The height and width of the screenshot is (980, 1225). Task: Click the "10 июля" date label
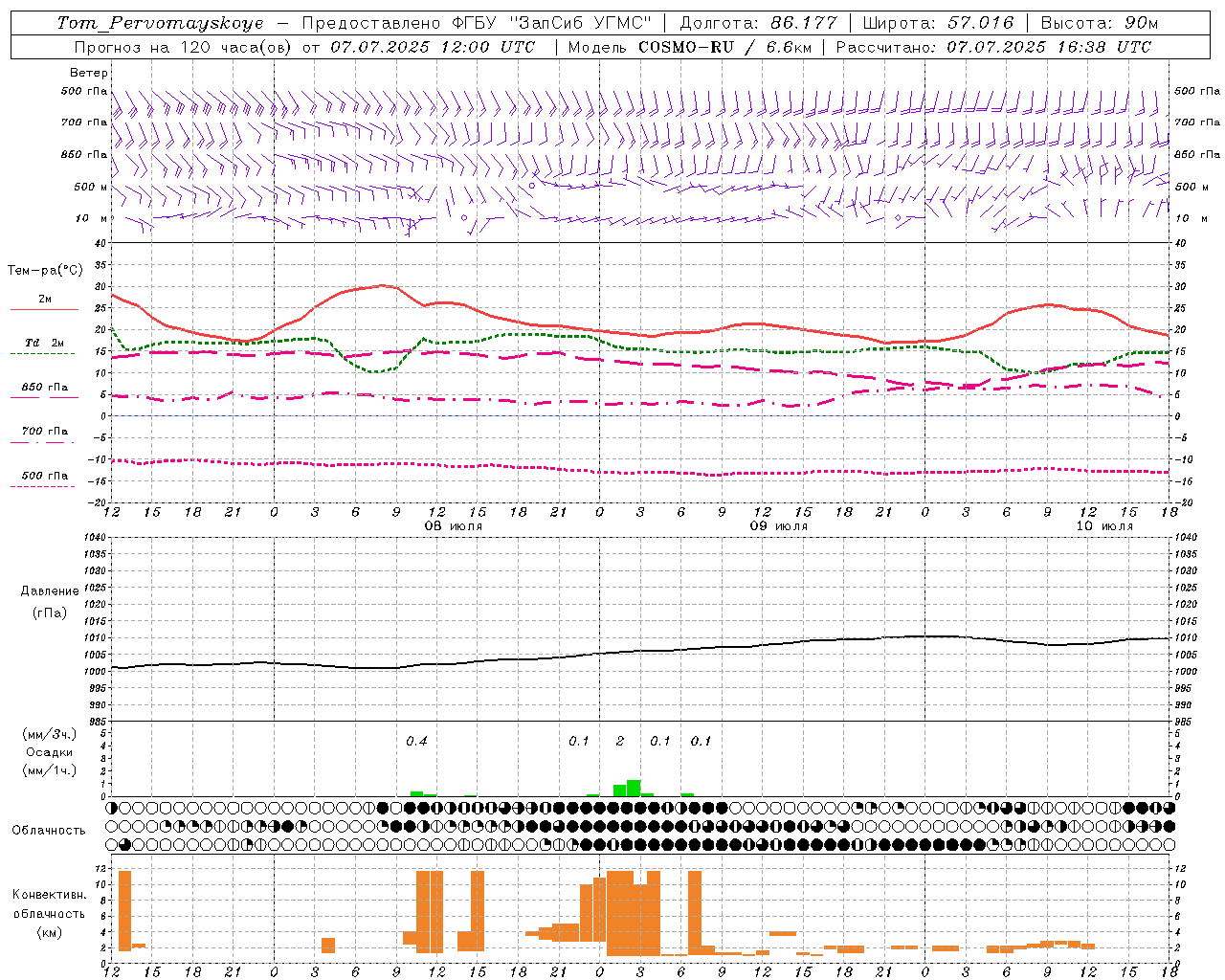click(1104, 526)
